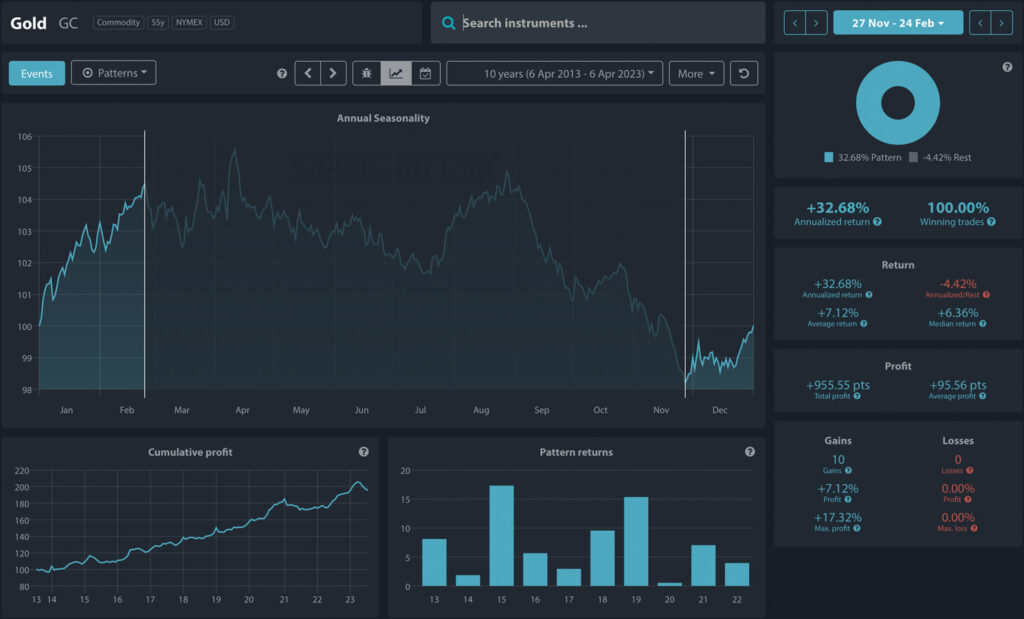Click the reset refresh arrow icon
This screenshot has height=619, width=1024.
click(x=743, y=73)
